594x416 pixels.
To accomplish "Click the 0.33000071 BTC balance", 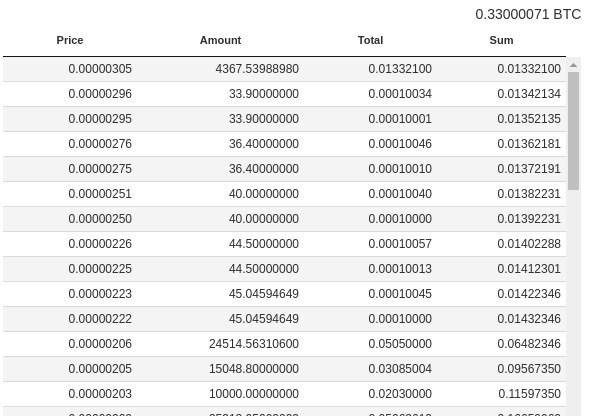I will coord(528,14).
